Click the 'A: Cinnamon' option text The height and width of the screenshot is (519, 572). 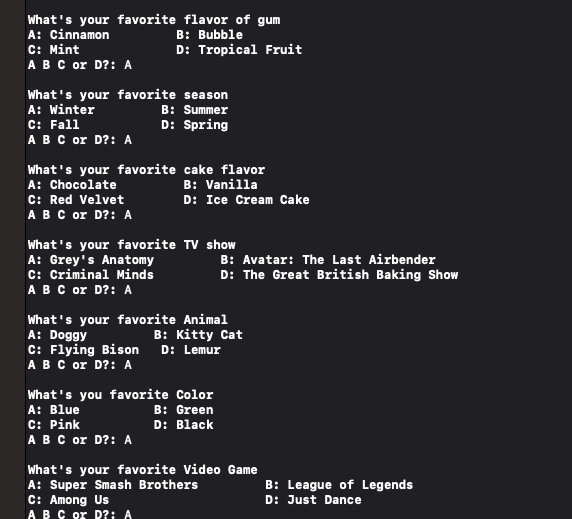pyautogui.click(x=69, y=35)
